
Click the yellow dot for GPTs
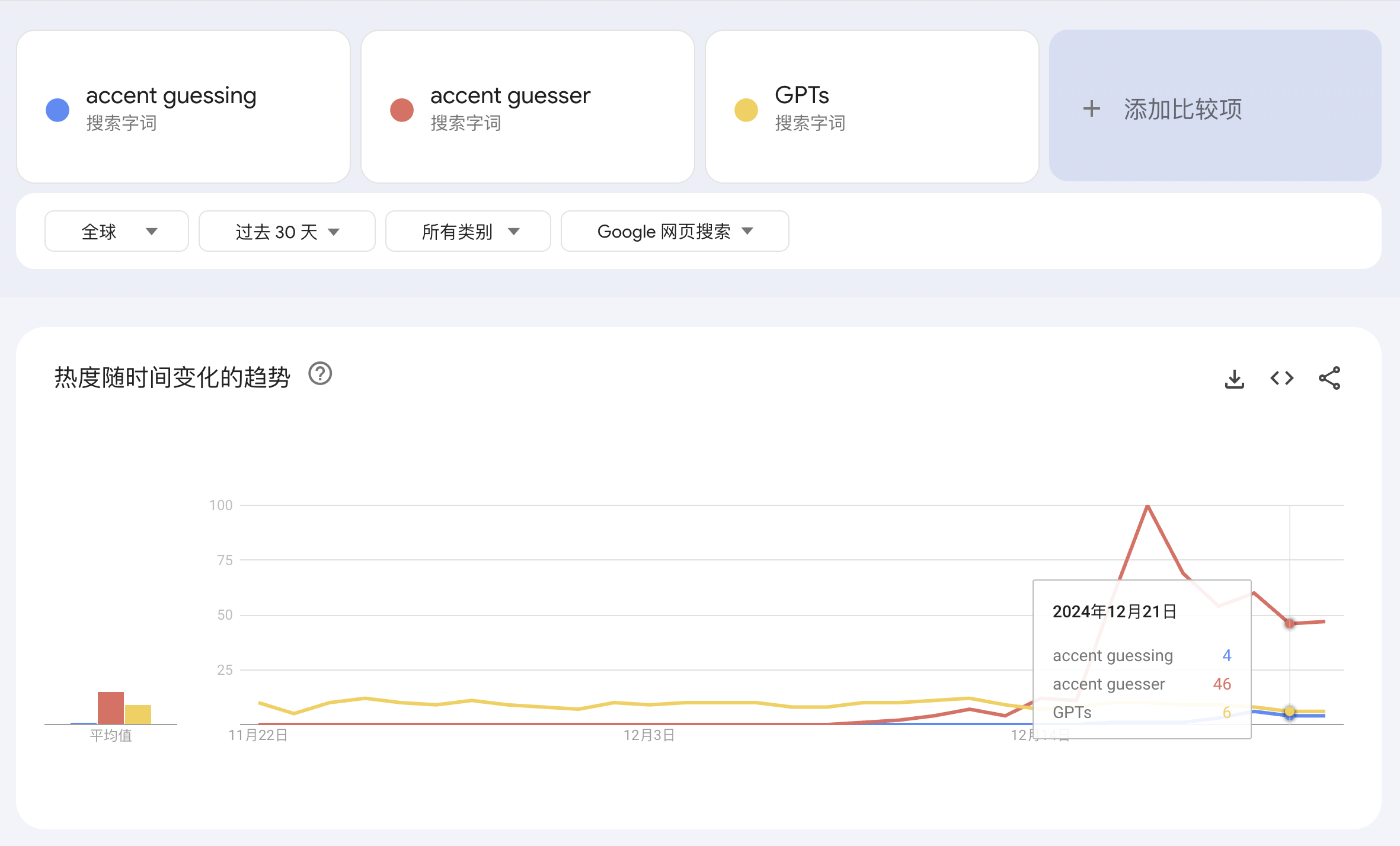coord(746,110)
